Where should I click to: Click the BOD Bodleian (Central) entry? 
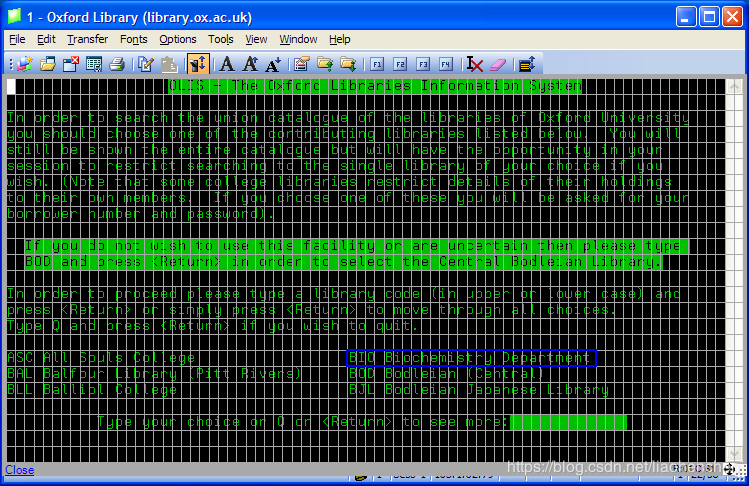pyautogui.click(x=447, y=374)
